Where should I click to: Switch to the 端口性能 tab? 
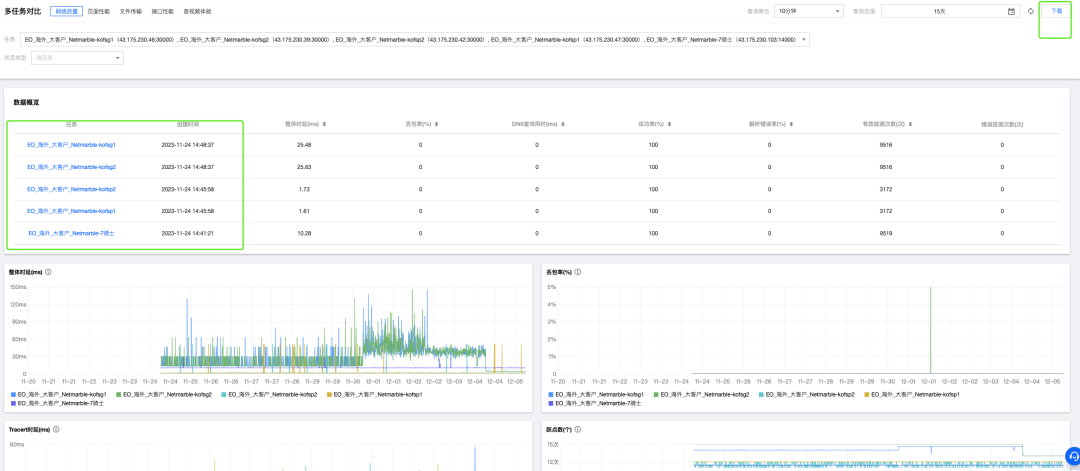pos(163,12)
